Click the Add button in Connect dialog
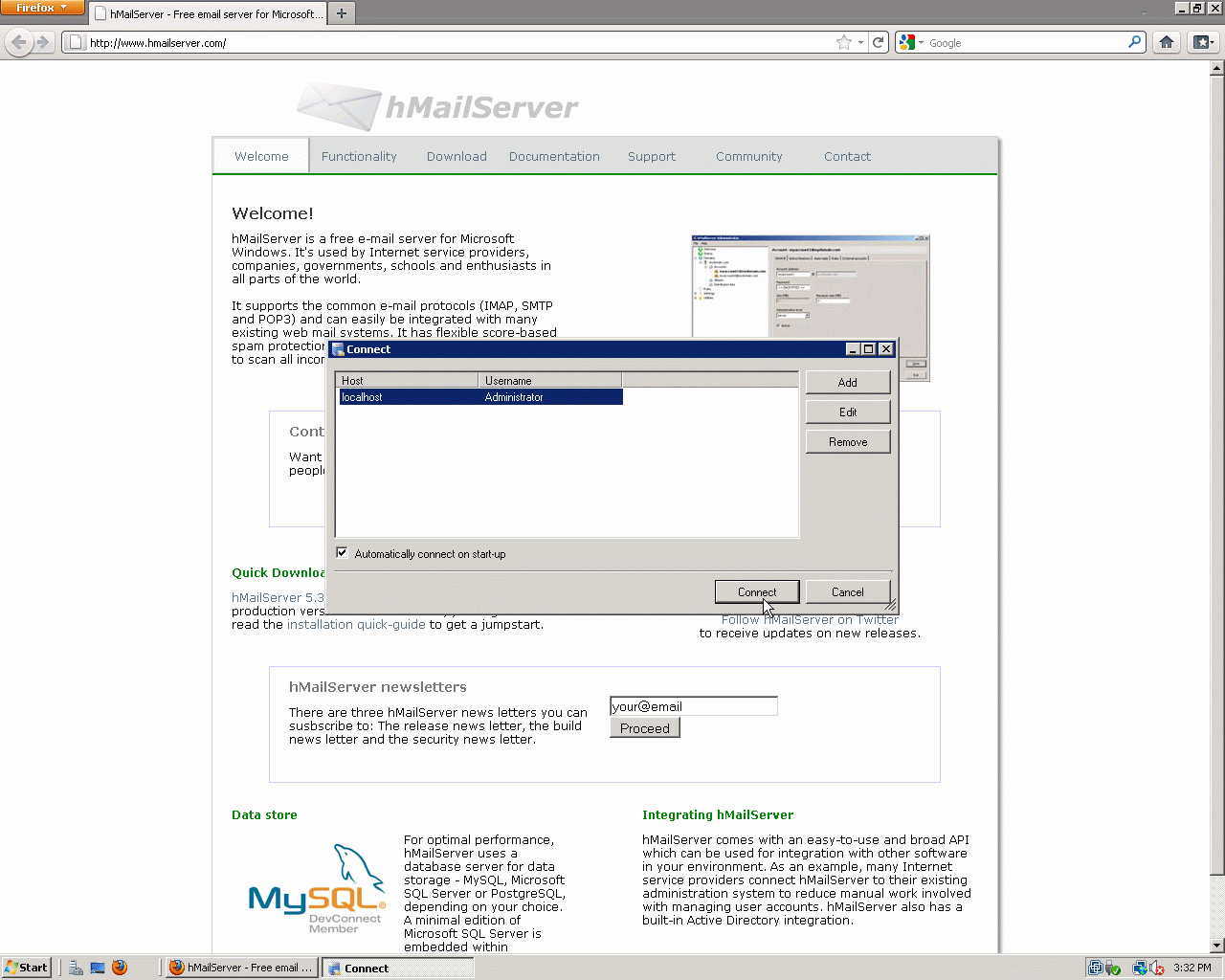The height and width of the screenshot is (980, 1225). tap(848, 382)
